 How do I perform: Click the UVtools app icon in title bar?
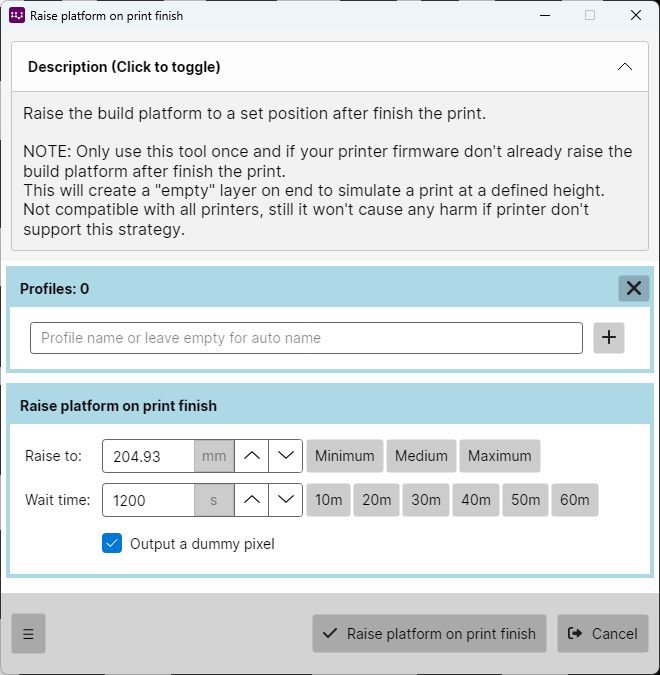point(17,16)
